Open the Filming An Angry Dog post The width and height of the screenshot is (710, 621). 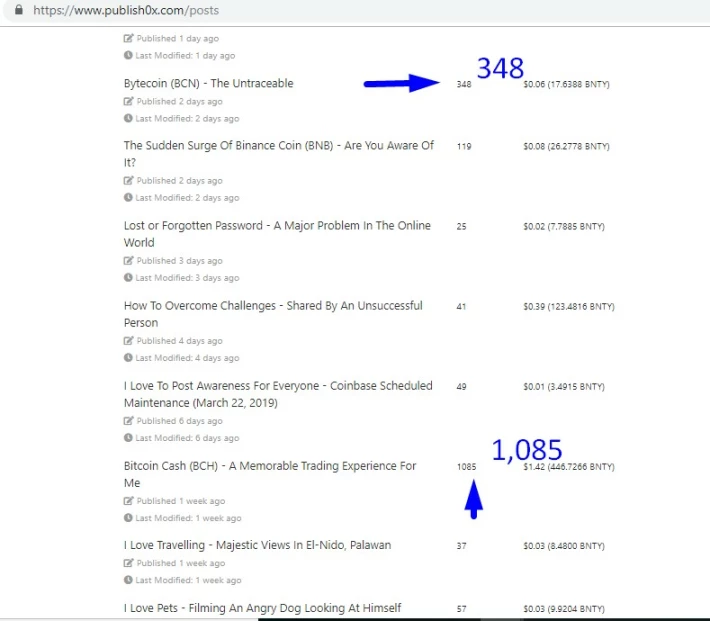262,608
